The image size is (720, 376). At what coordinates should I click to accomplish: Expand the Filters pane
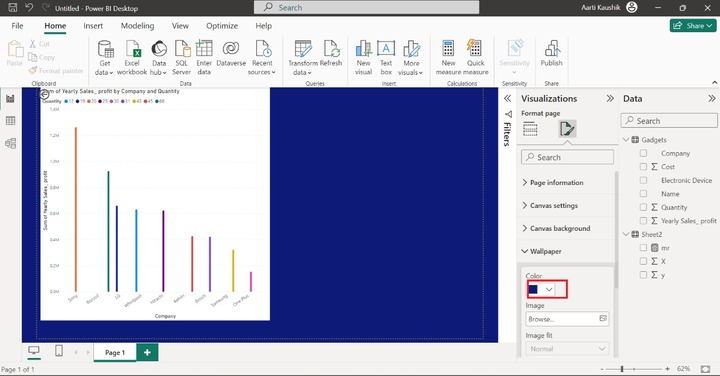[x=507, y=99]
